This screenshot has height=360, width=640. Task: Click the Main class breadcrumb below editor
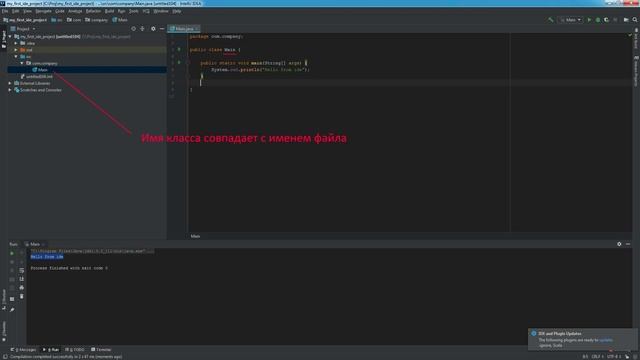(196, 236)
